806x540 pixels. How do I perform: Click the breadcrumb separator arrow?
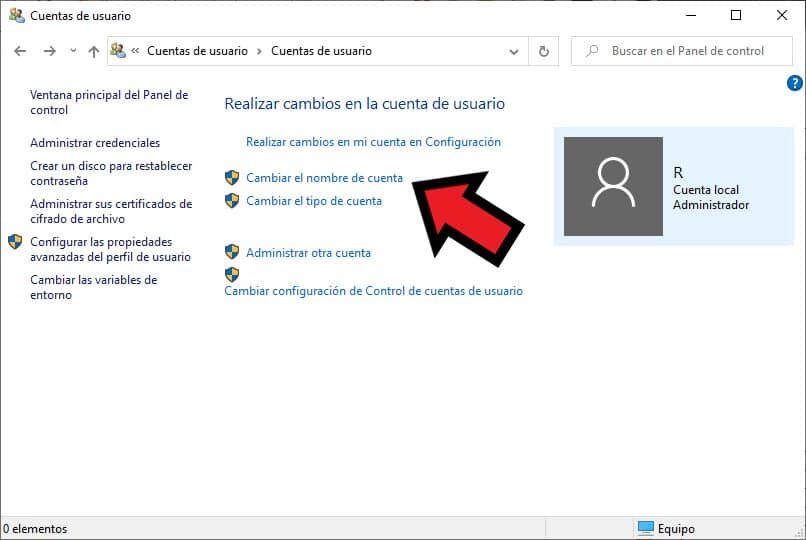(x=260, y=51)
